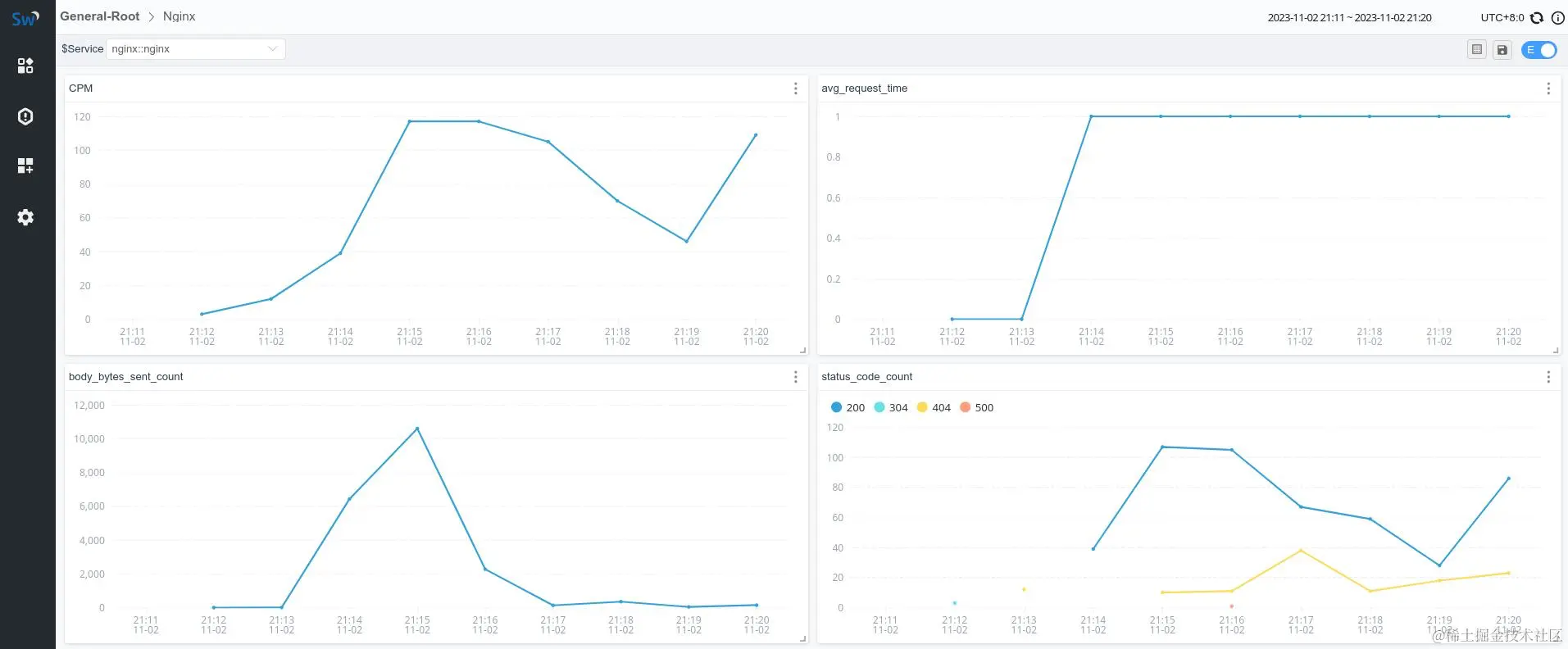
Task: Open the CPM panel three-dot menu
Action: coord(795,88)
